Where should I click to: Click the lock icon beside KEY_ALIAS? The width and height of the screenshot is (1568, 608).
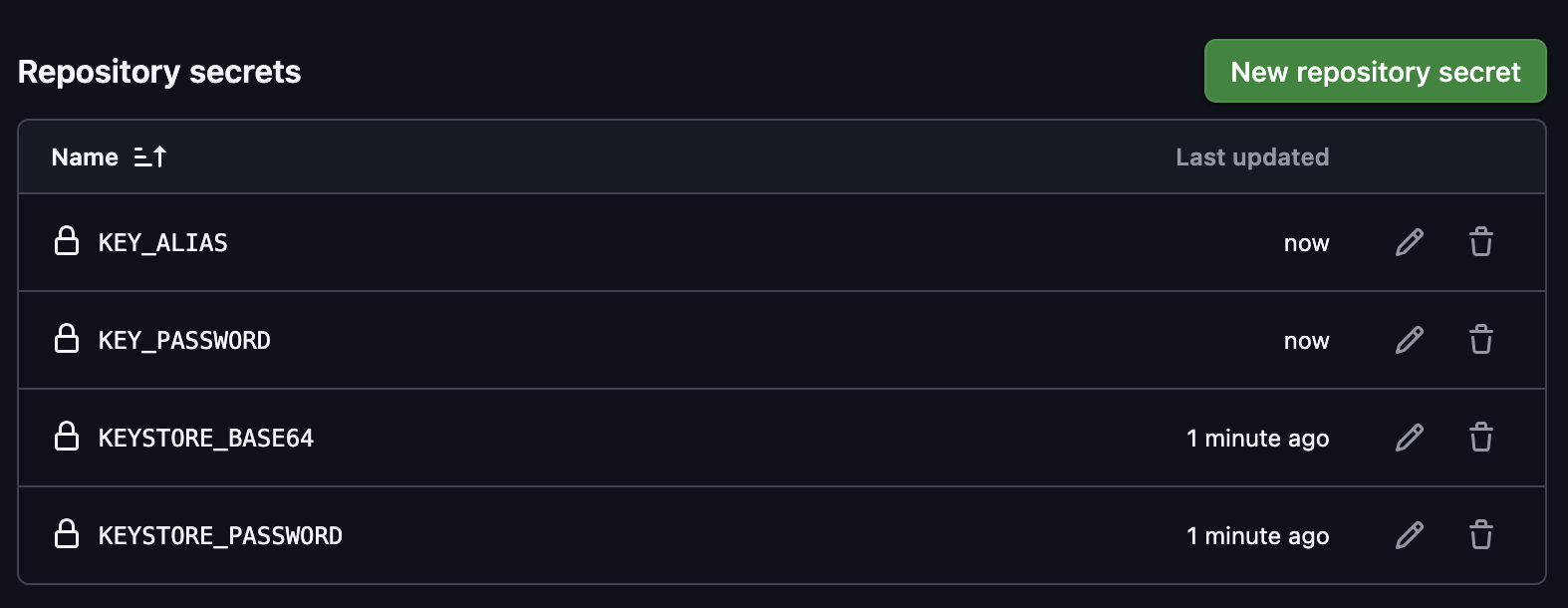pos(67,242)
